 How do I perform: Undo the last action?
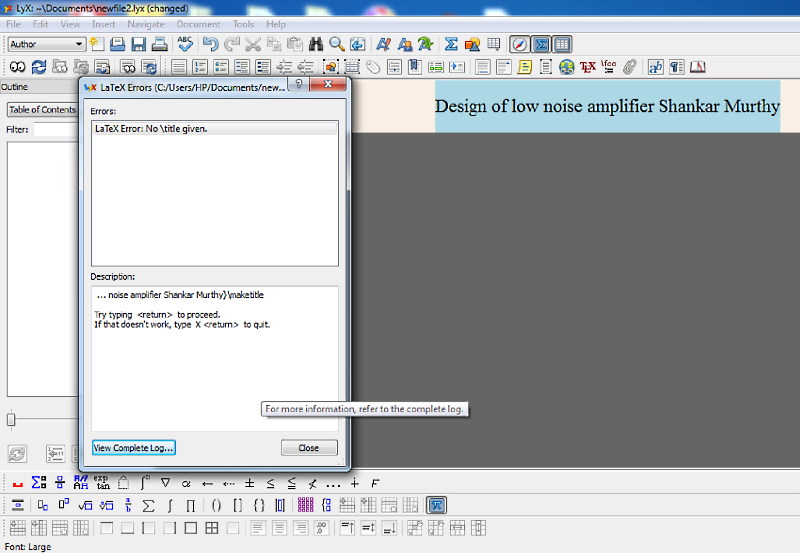coord(210,44)
